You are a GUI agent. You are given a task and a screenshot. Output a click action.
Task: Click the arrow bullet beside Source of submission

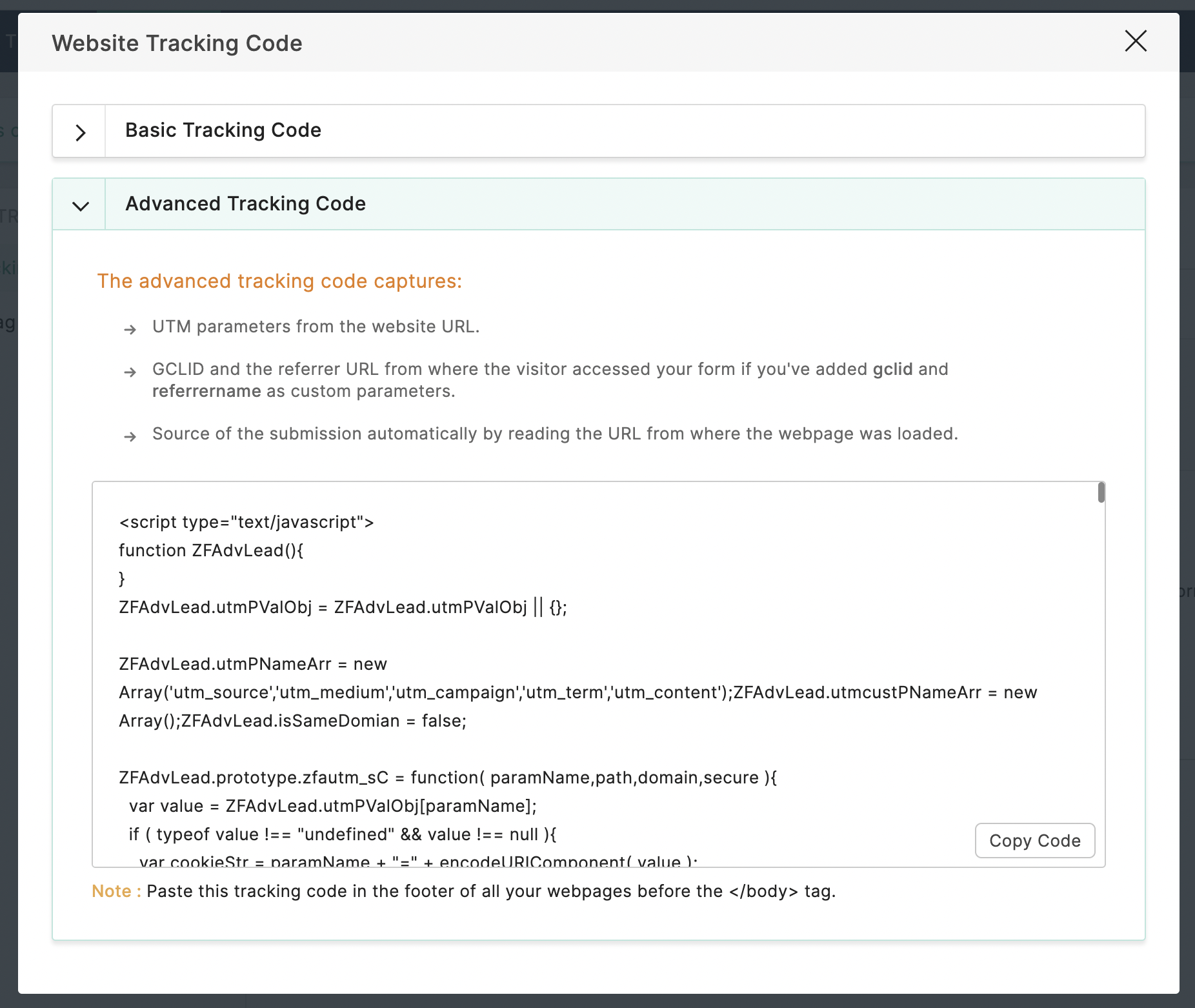coord(130,437)
